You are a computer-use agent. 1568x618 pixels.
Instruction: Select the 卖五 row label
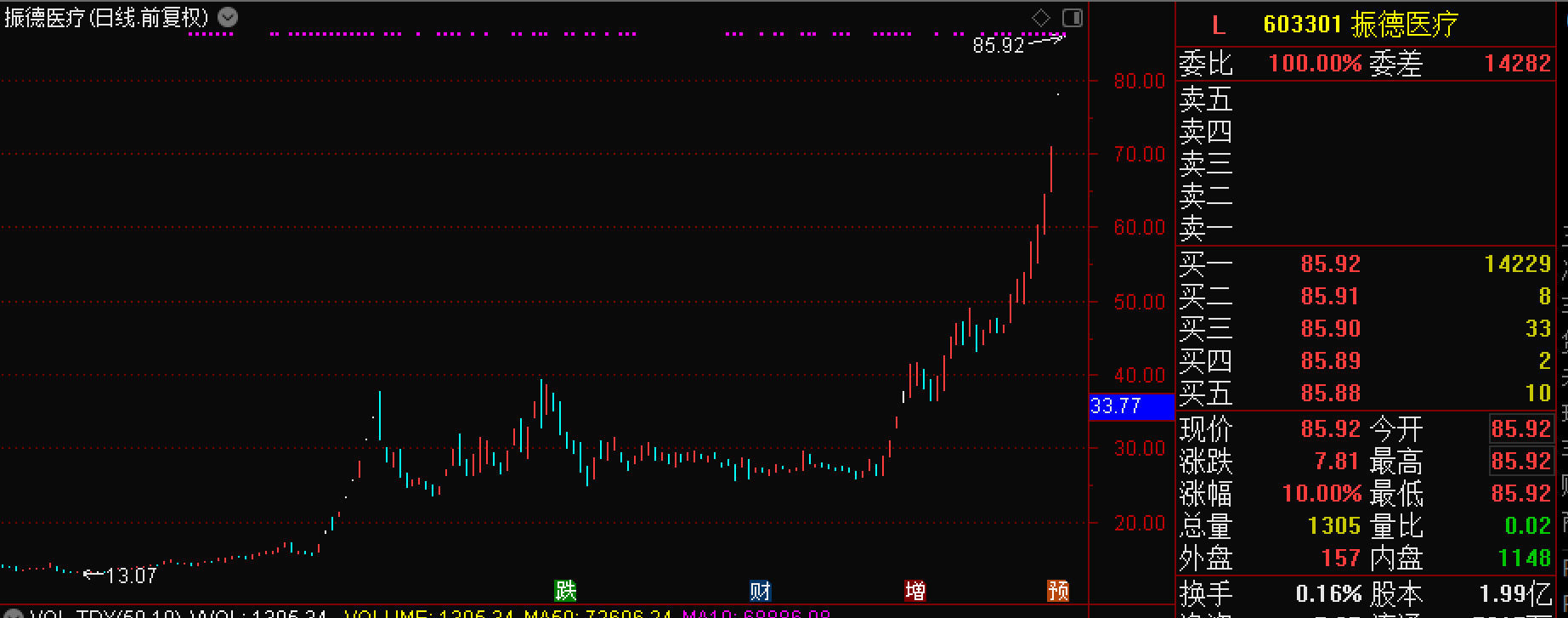tap(1206, 99)
